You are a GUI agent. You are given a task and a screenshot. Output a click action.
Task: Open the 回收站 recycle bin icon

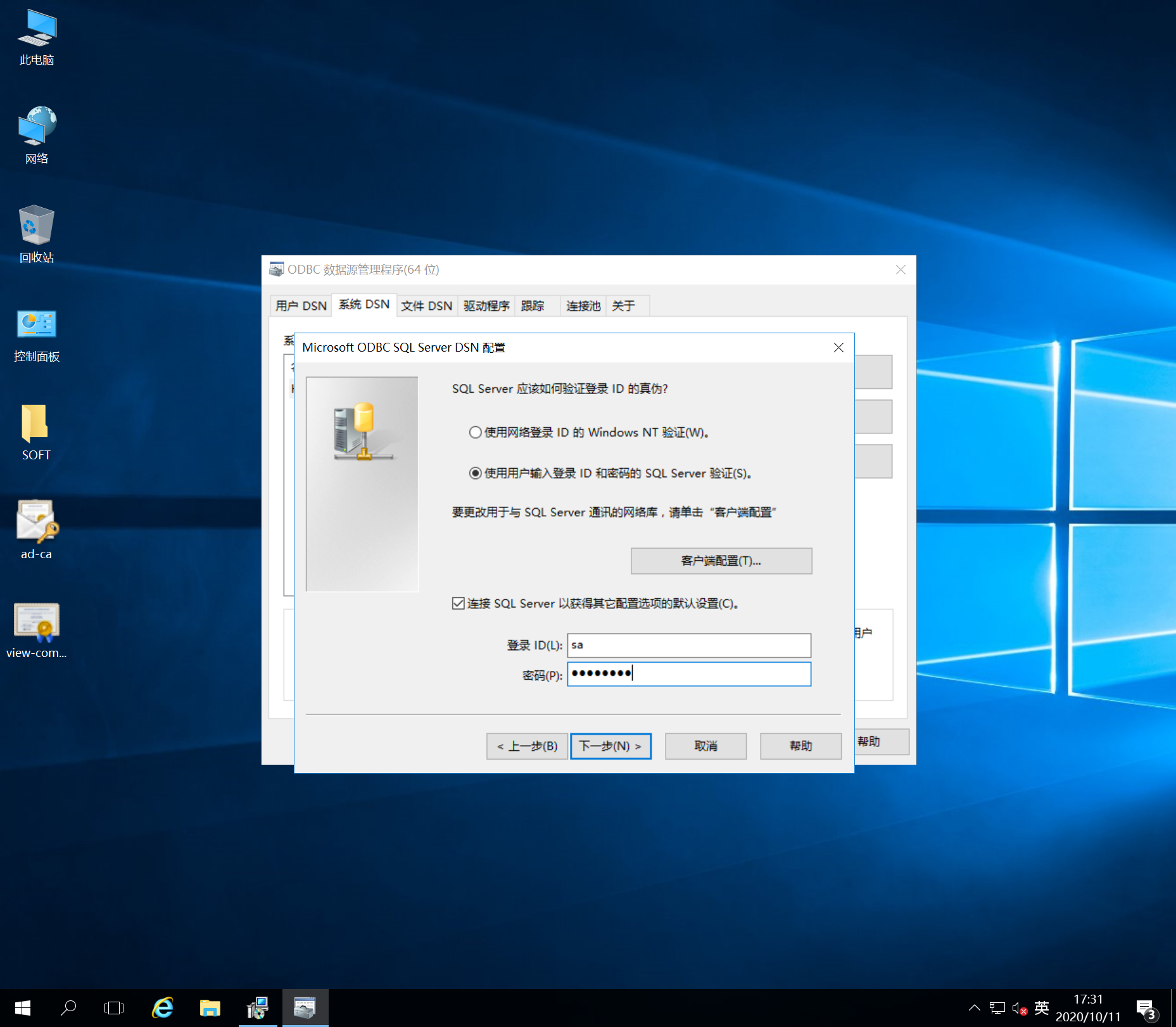pos(37,234)
